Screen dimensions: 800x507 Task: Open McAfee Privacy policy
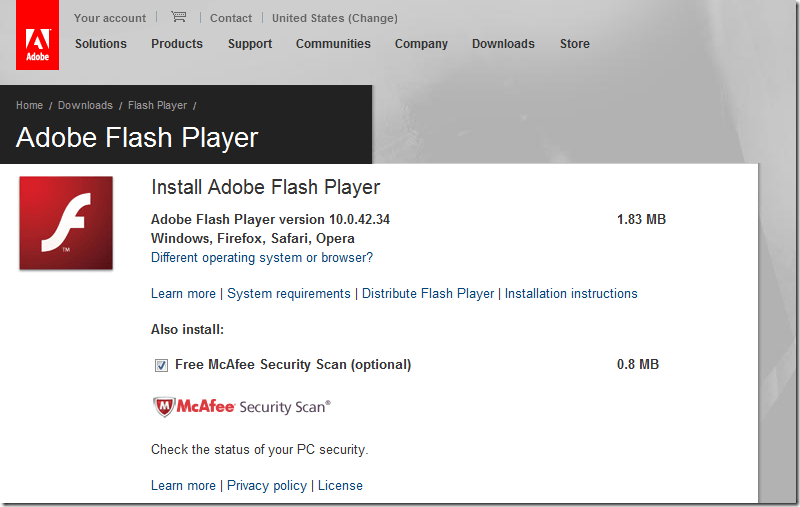pos(267,486)
